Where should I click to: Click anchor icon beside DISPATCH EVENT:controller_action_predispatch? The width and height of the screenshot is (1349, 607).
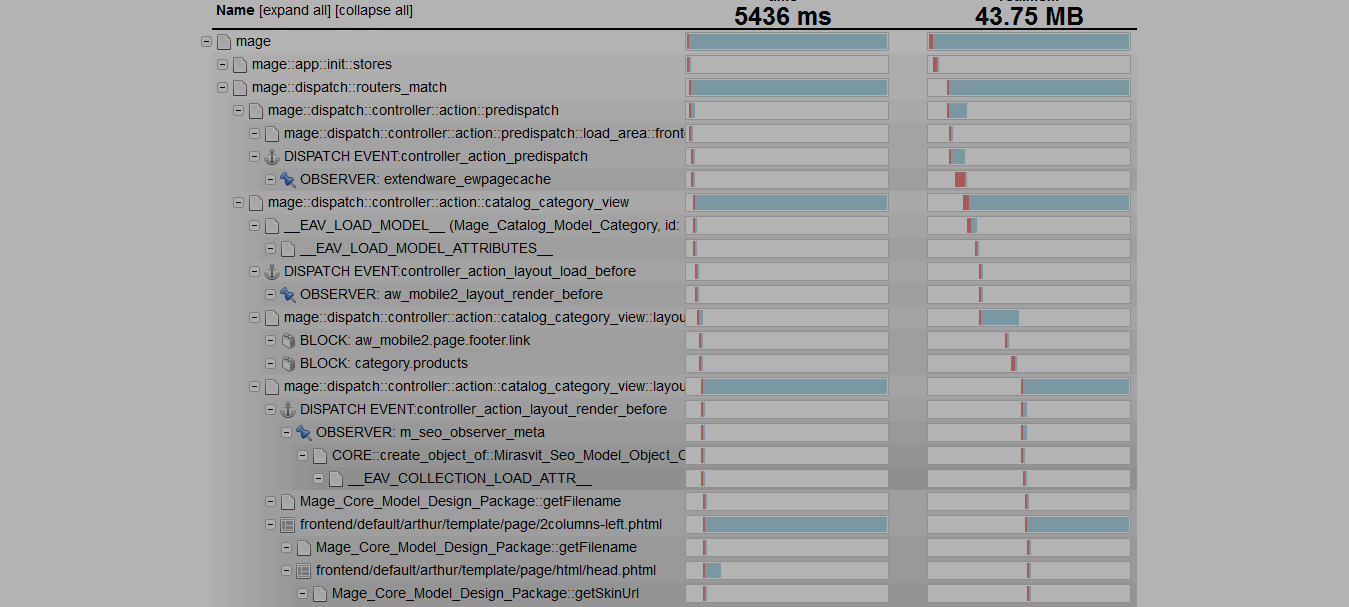[272, 157]
